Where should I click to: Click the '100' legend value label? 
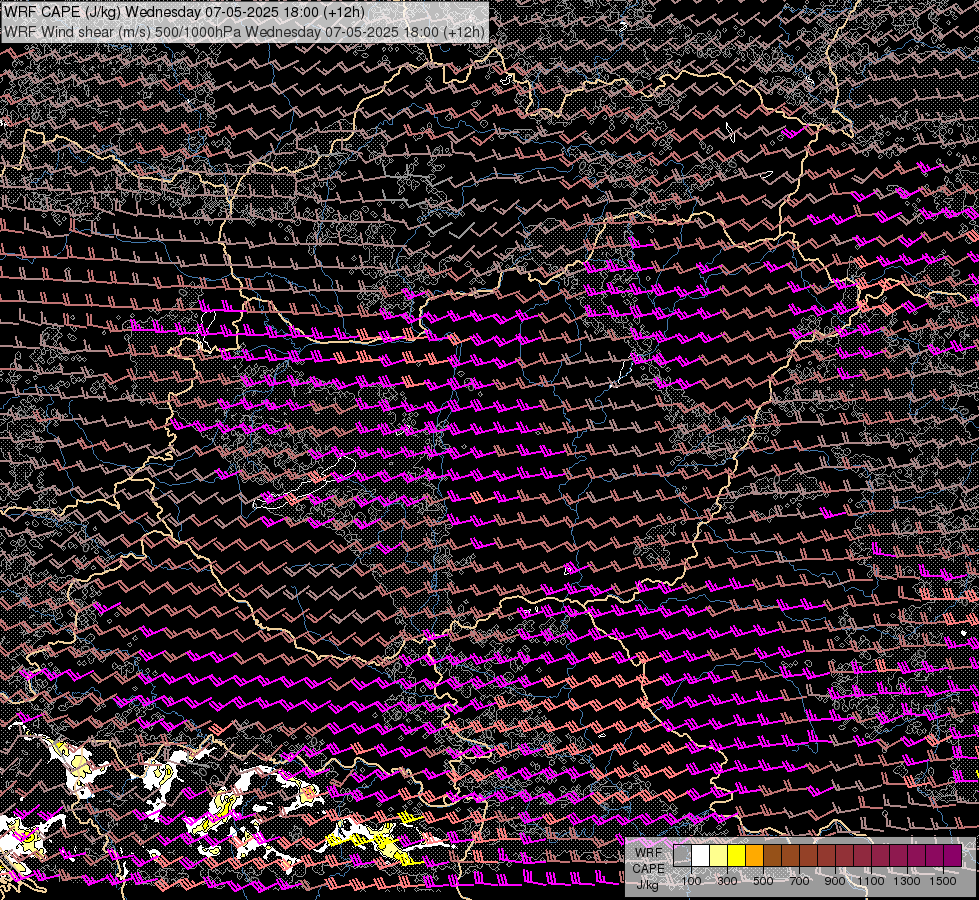692,881
